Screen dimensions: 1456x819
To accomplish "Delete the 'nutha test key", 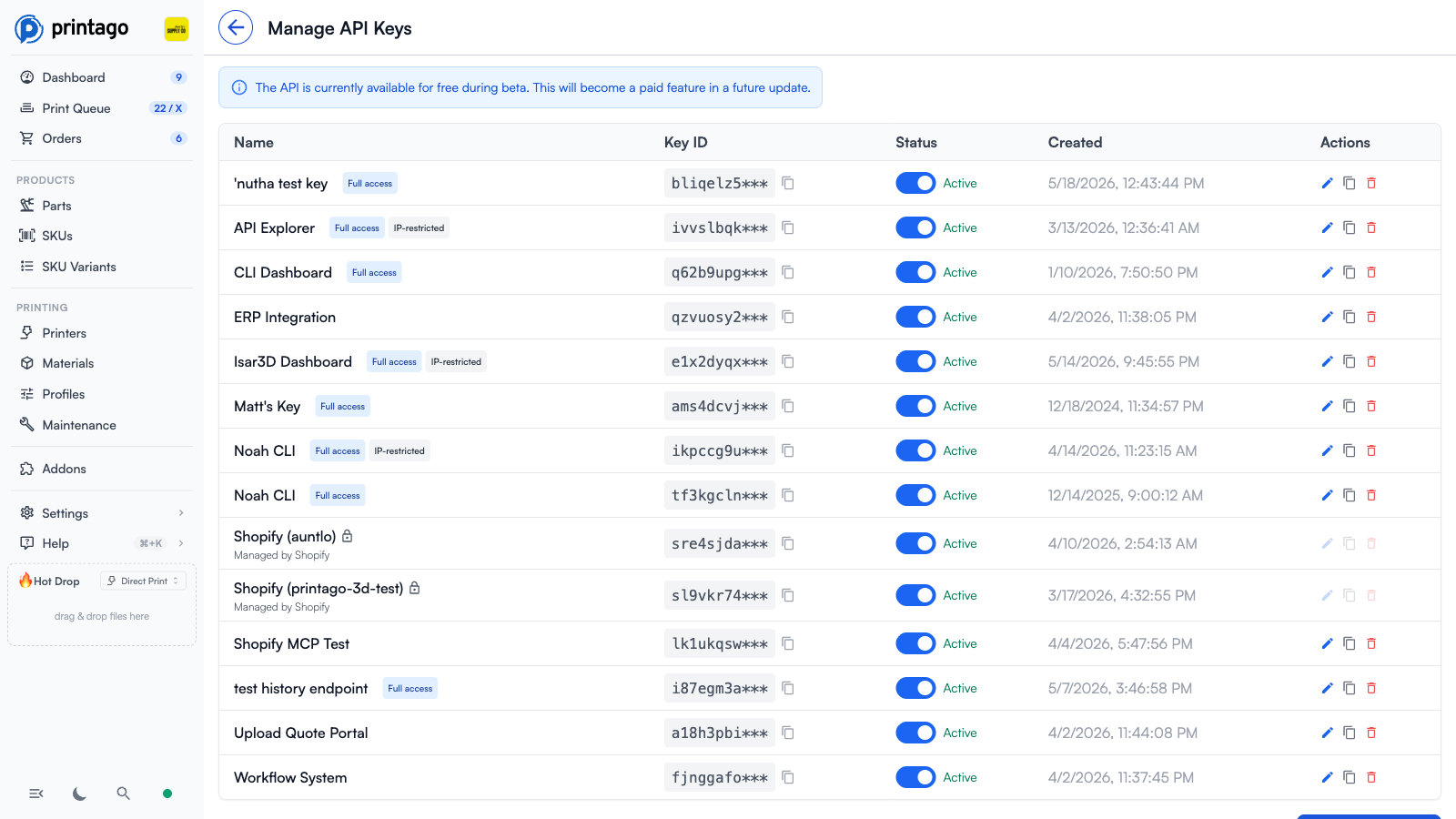I will tap(1371, 184).
